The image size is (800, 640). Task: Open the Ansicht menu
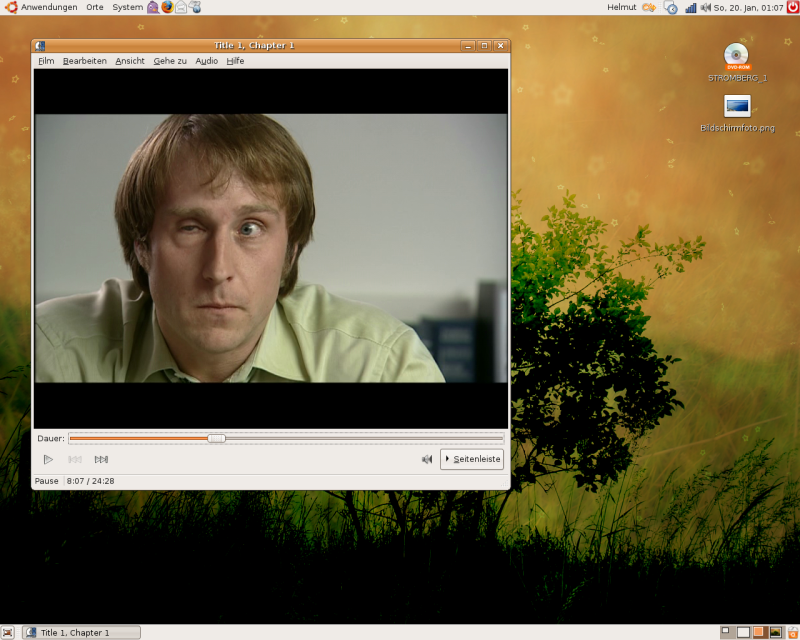[130, 61]
